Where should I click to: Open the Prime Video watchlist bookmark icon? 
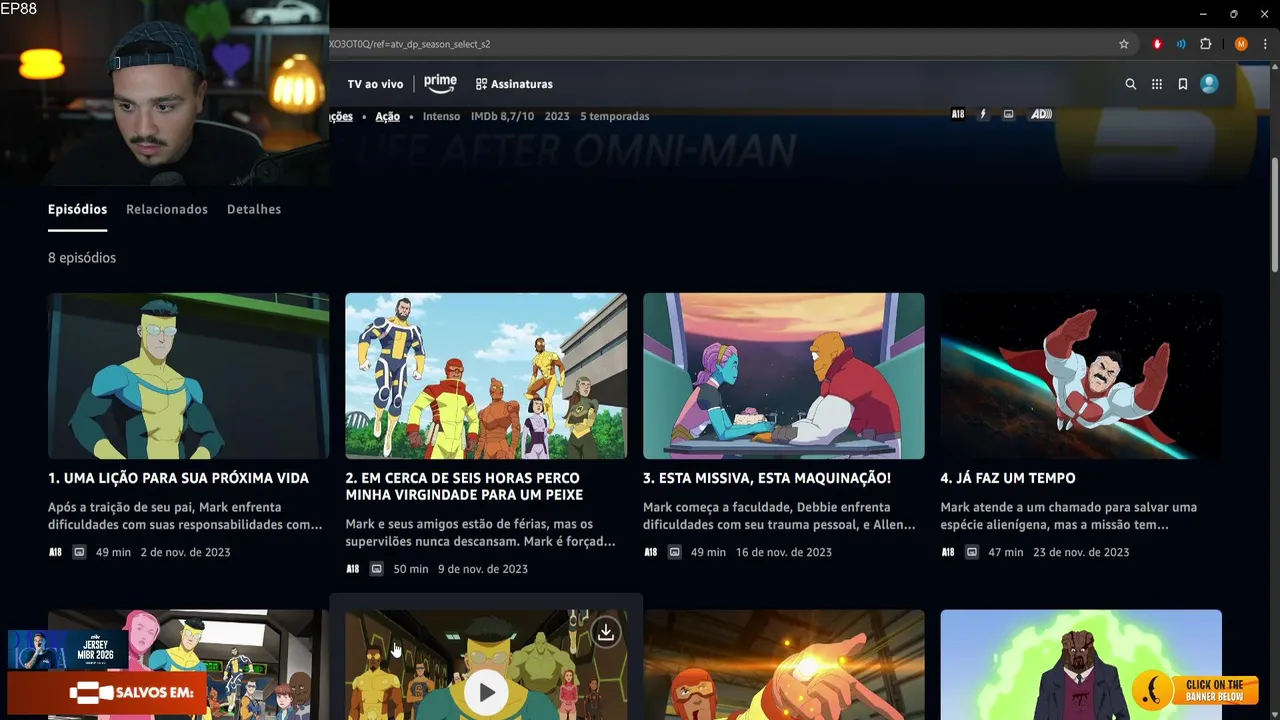pos(1183,84)
